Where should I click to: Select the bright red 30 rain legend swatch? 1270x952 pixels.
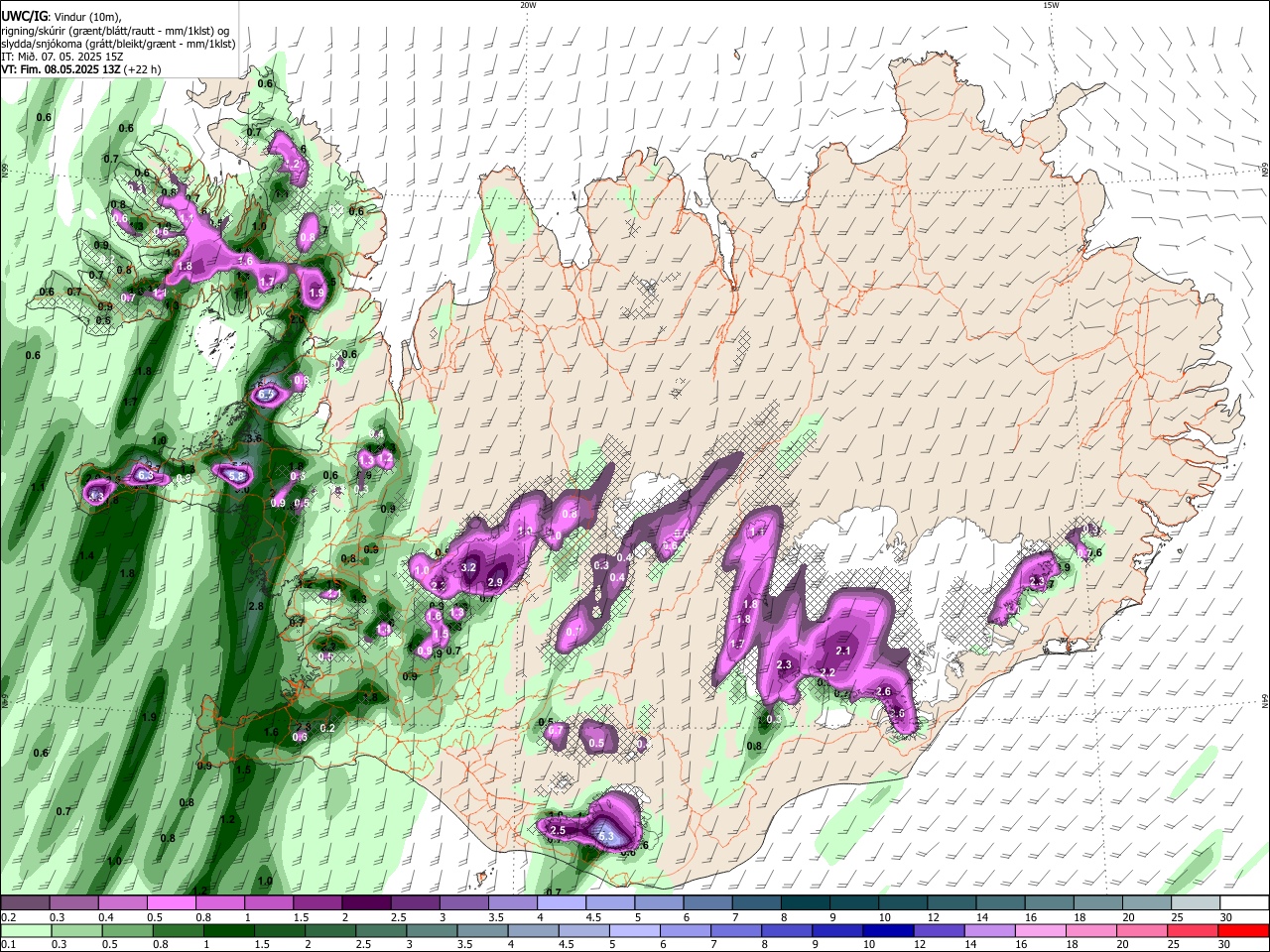[1243, 931]
